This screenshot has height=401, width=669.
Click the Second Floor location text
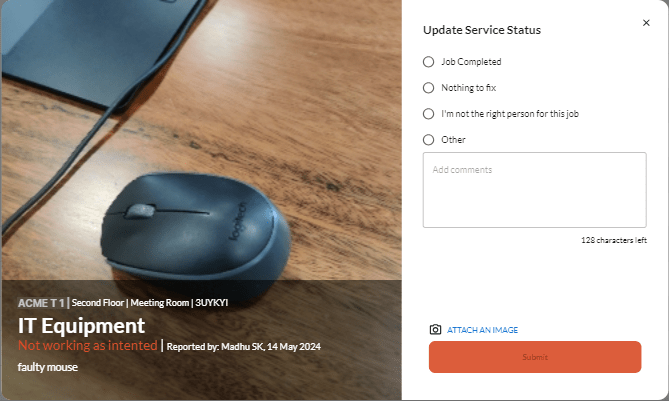[x=98, y=303]
